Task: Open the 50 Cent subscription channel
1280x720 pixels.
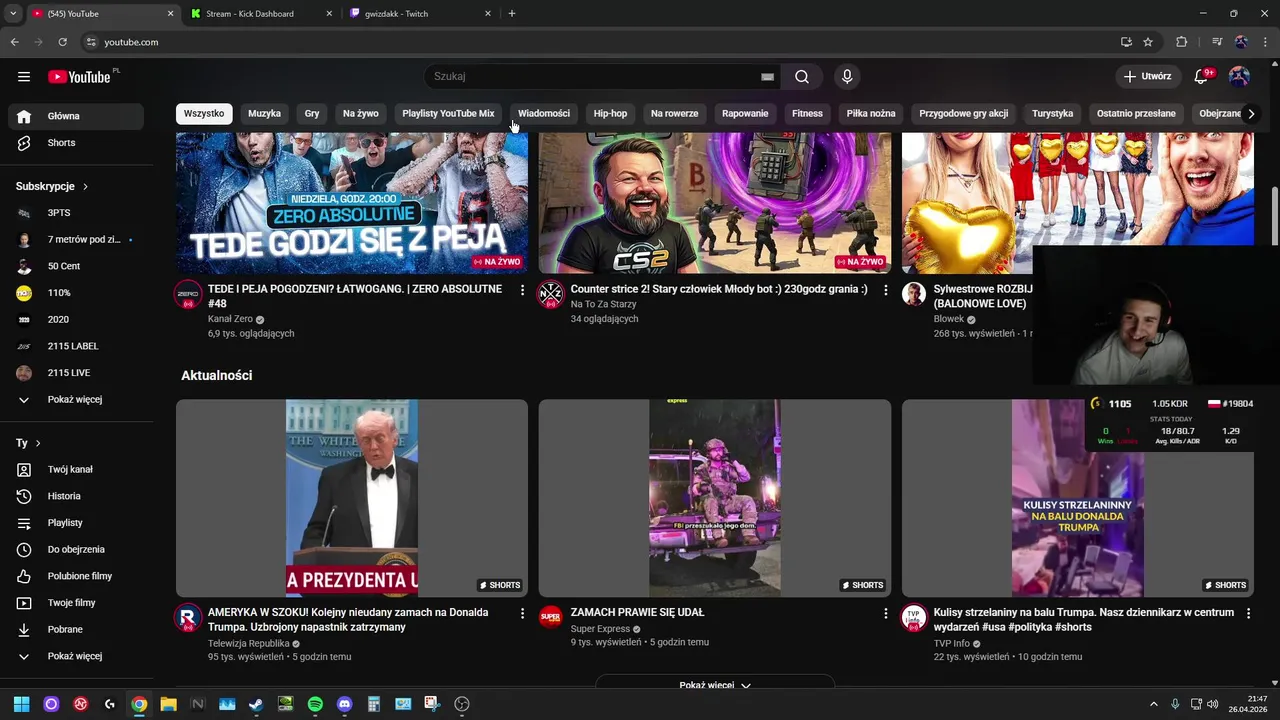Action: 76,266
